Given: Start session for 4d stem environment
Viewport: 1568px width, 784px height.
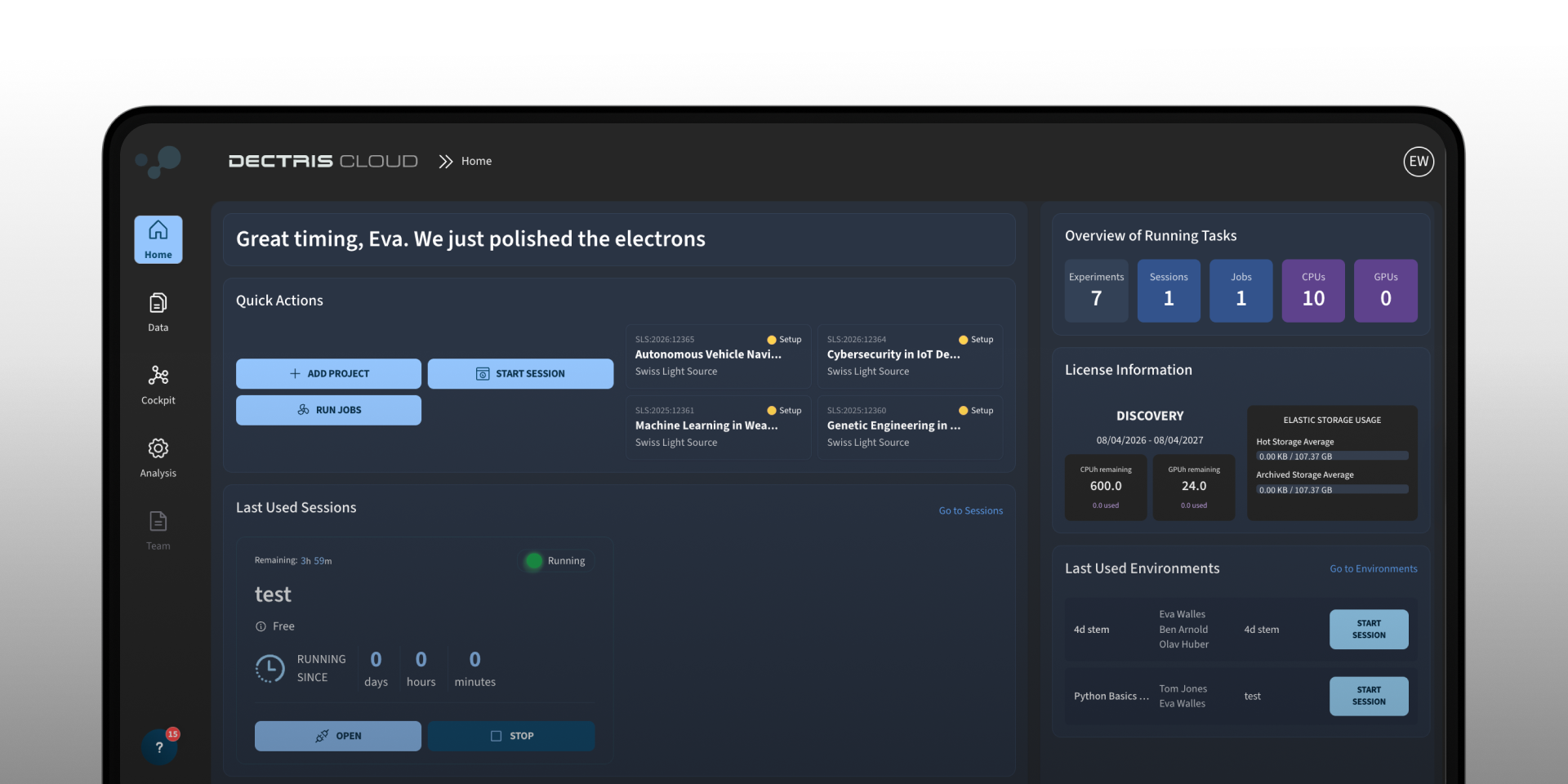Looking at the screenshot, I should [1369, 630].
